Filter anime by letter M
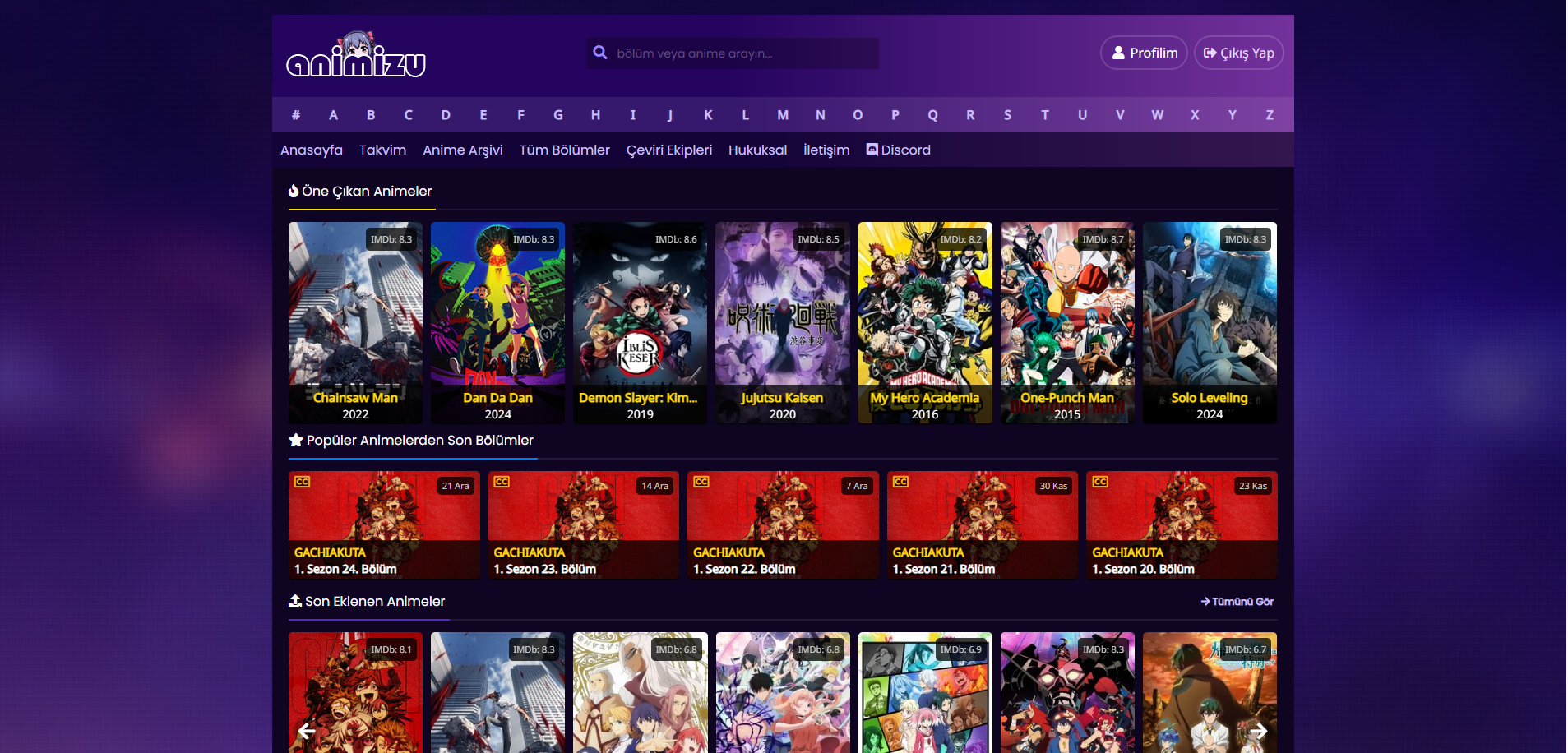This screenshot has width=1568, height=753. pos(783,115)
